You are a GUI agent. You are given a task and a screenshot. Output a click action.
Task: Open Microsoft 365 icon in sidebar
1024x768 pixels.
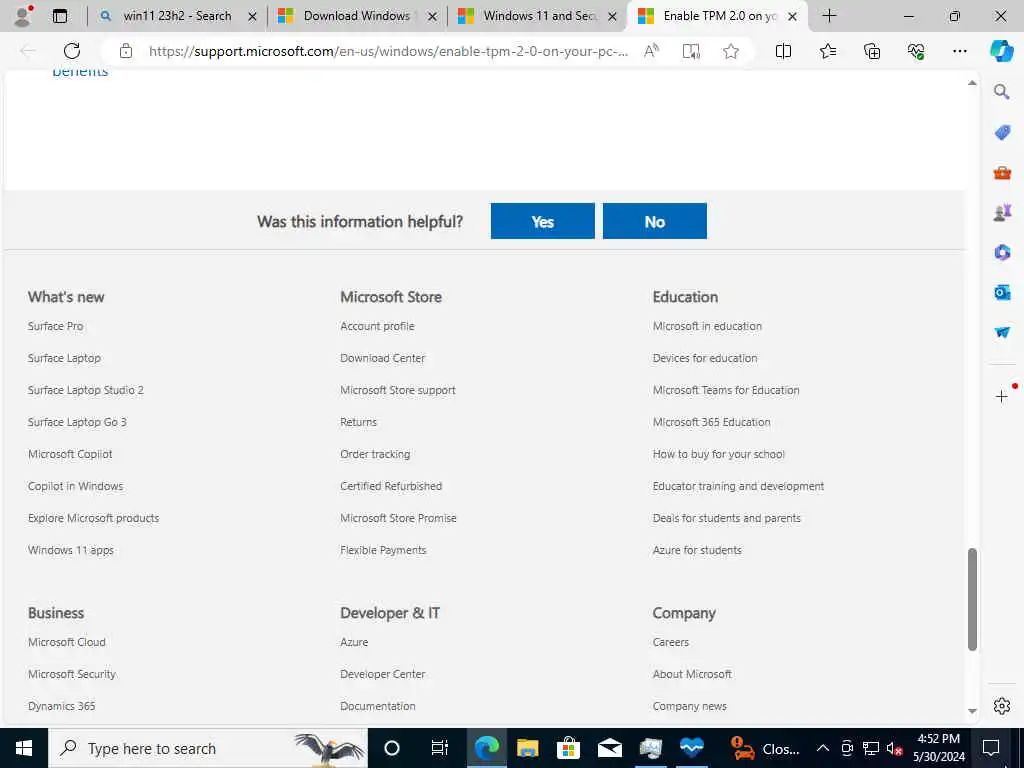point(1002,252)
